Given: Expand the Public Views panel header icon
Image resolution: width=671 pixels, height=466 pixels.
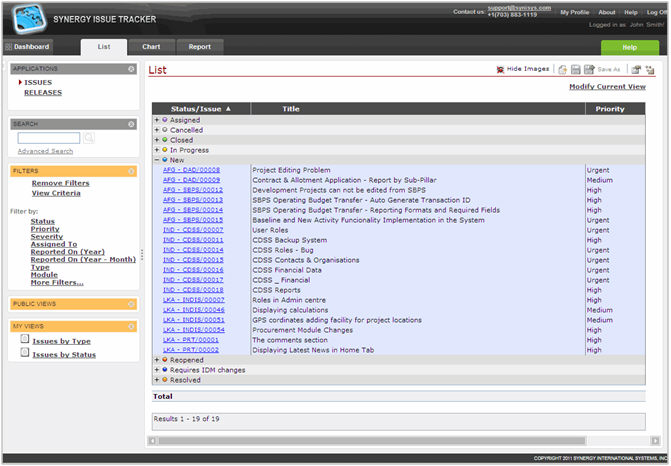Looking at the screenshot, I should 131,304.
